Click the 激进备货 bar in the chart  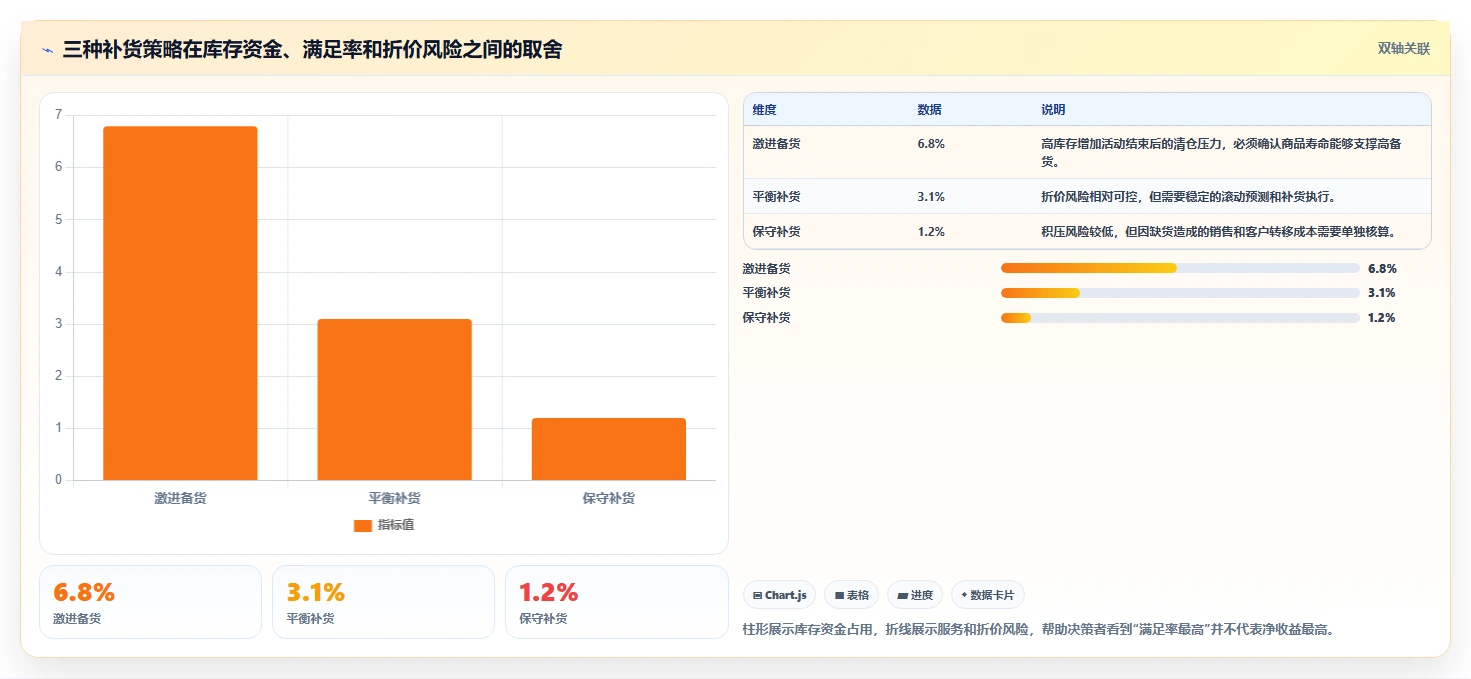pos(180,303)
